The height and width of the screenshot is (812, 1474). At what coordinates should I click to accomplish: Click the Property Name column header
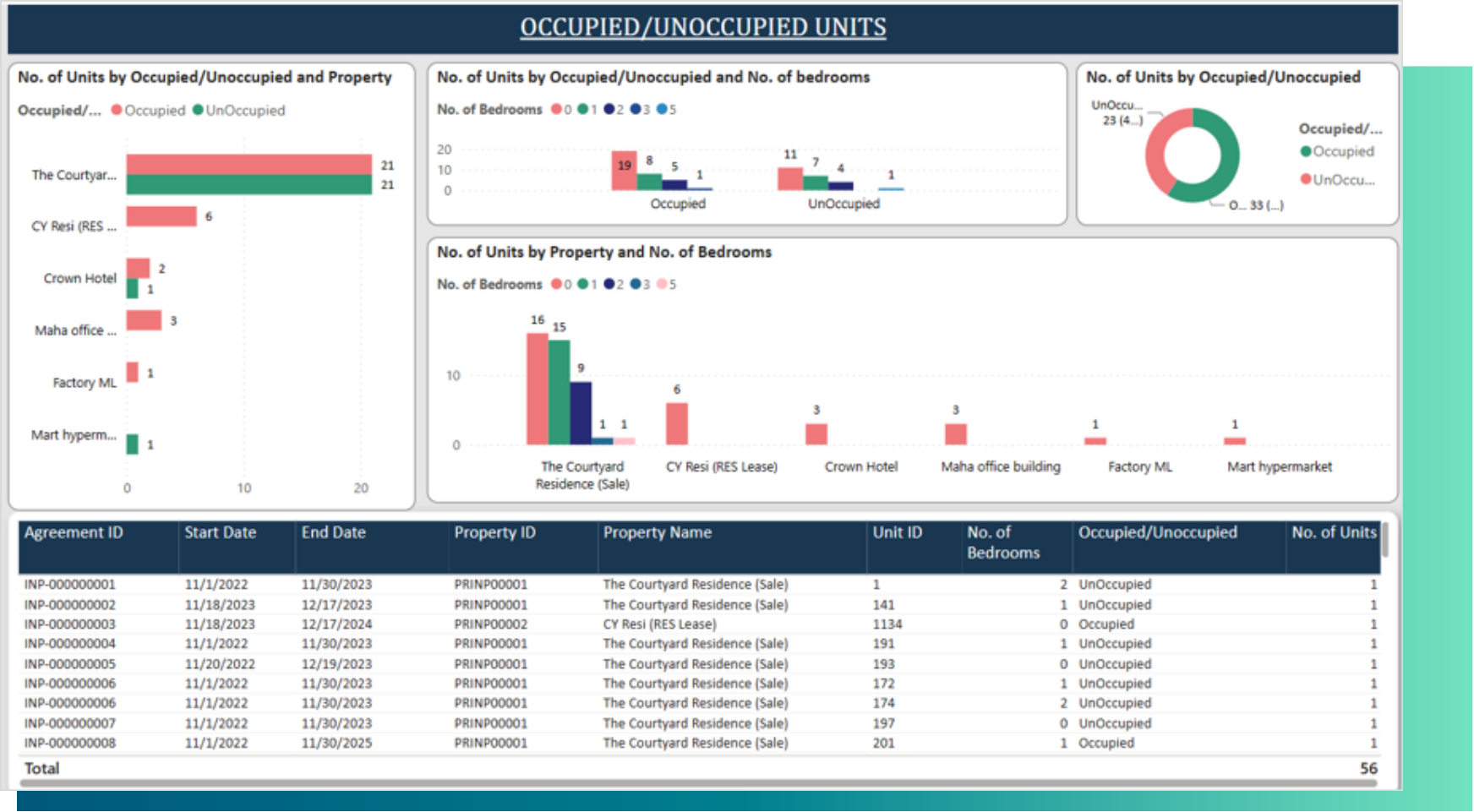(657, 533)
